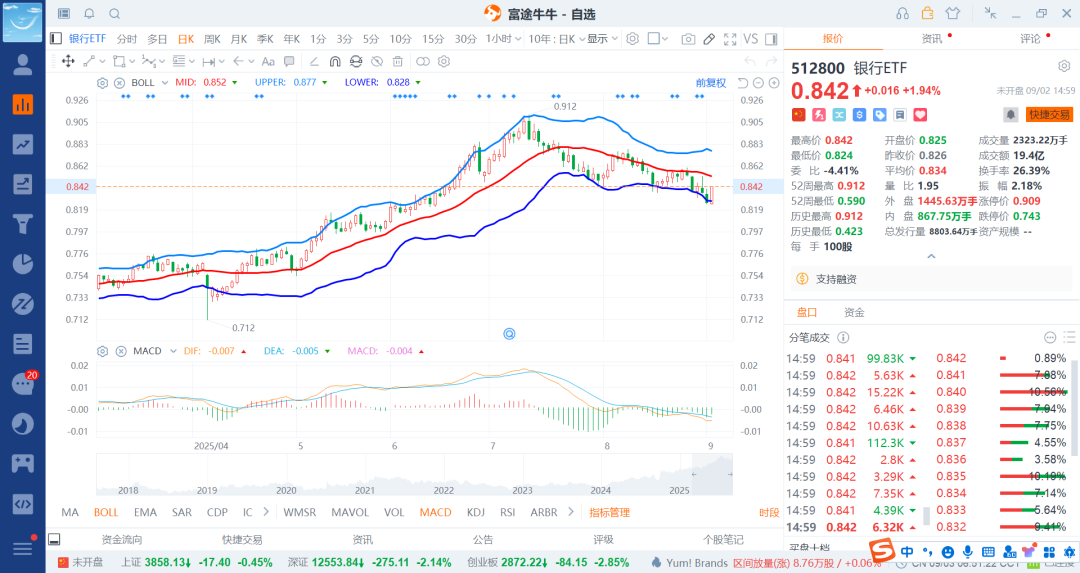The image size is (1080, 573).
Task: Open the Quotes bar-chart sidebar icon
Action: pos(23,105)
